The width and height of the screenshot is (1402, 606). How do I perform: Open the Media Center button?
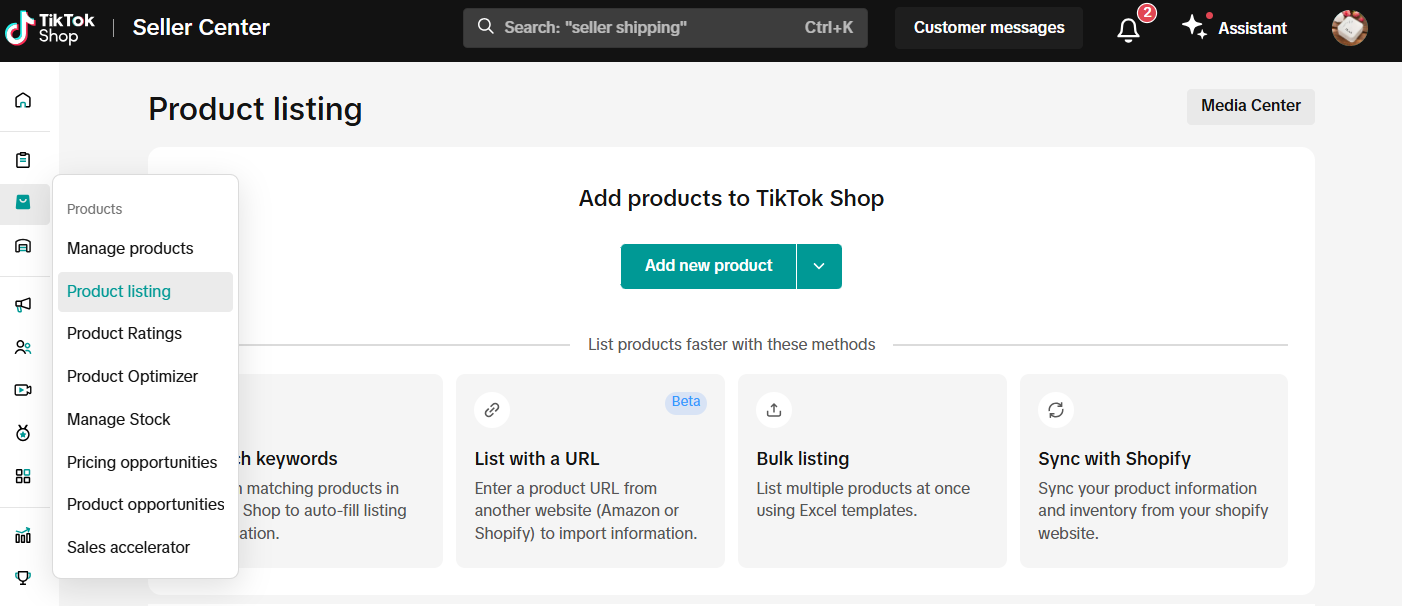pyautogui.click(x=1250, y=106)
